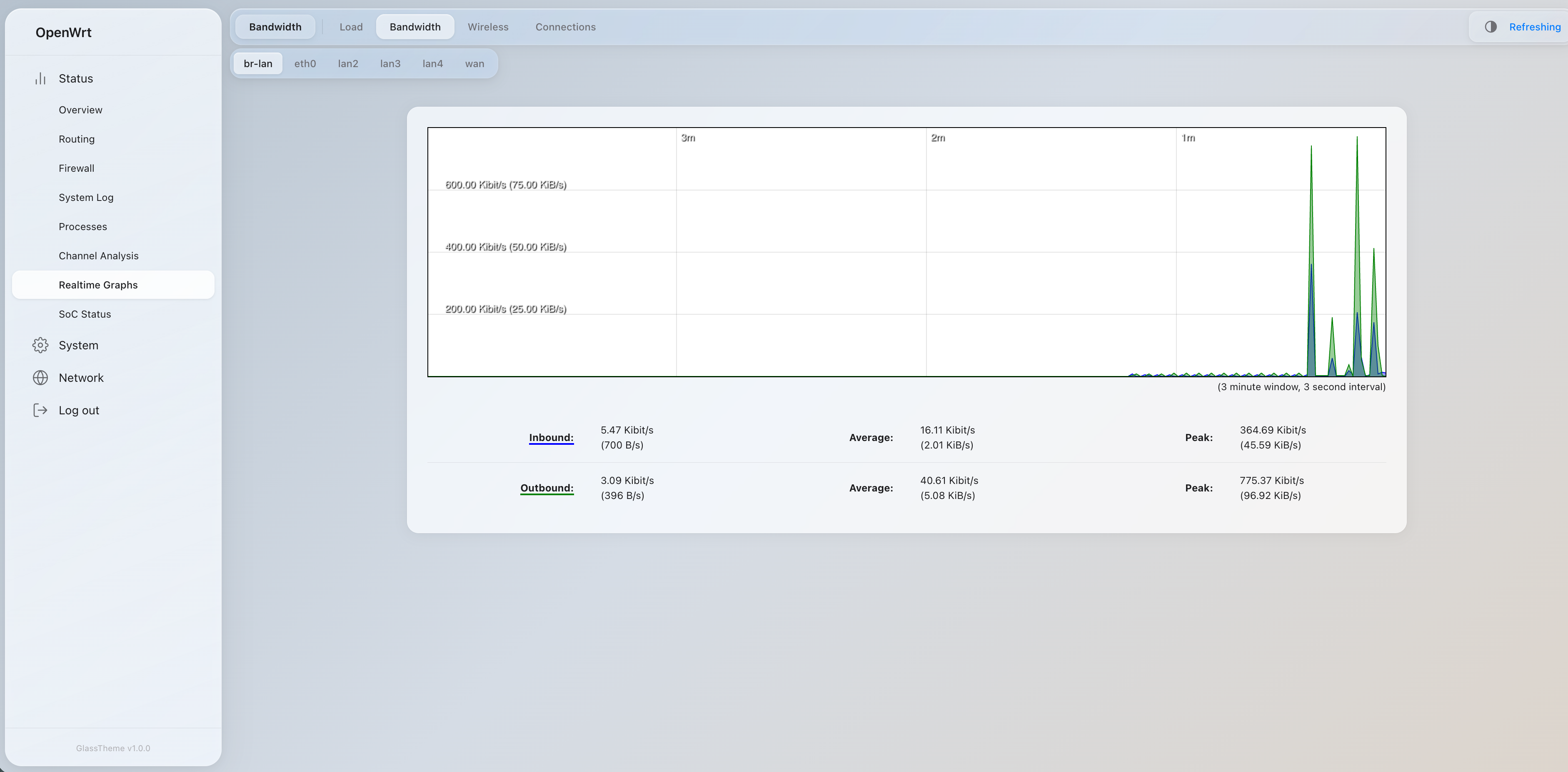Select the br-lan interface tab
This screenshot has width=1568, height=772.
(x=258, y=63)
